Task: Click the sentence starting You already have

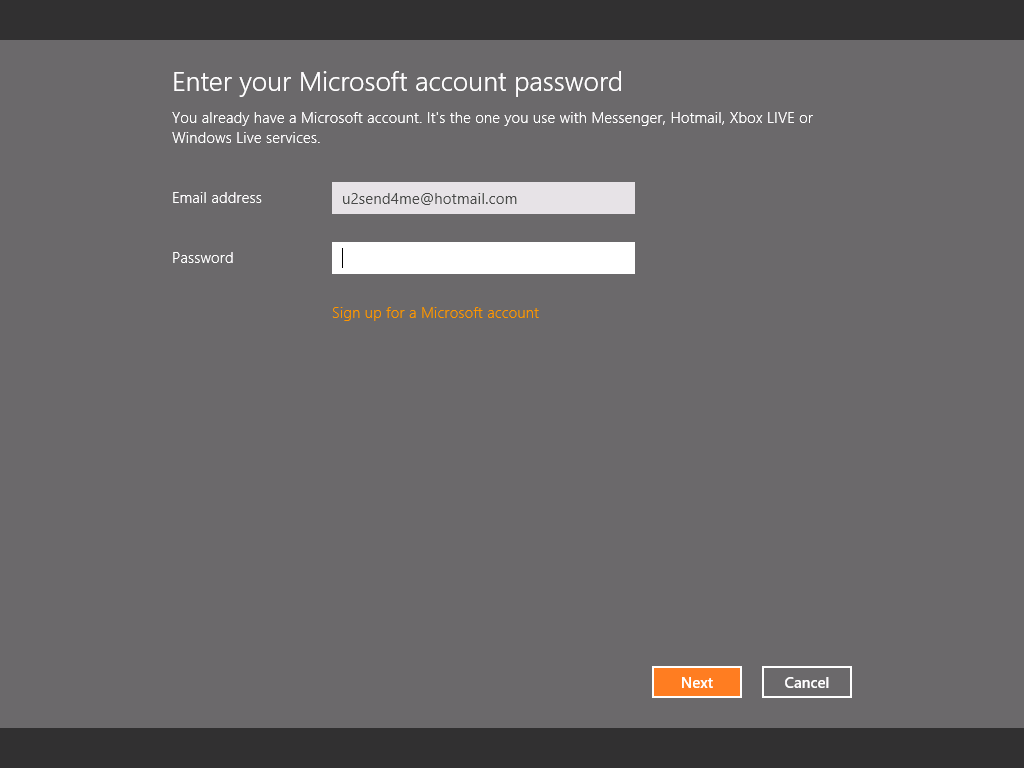Action: click(x=296, y=118)
